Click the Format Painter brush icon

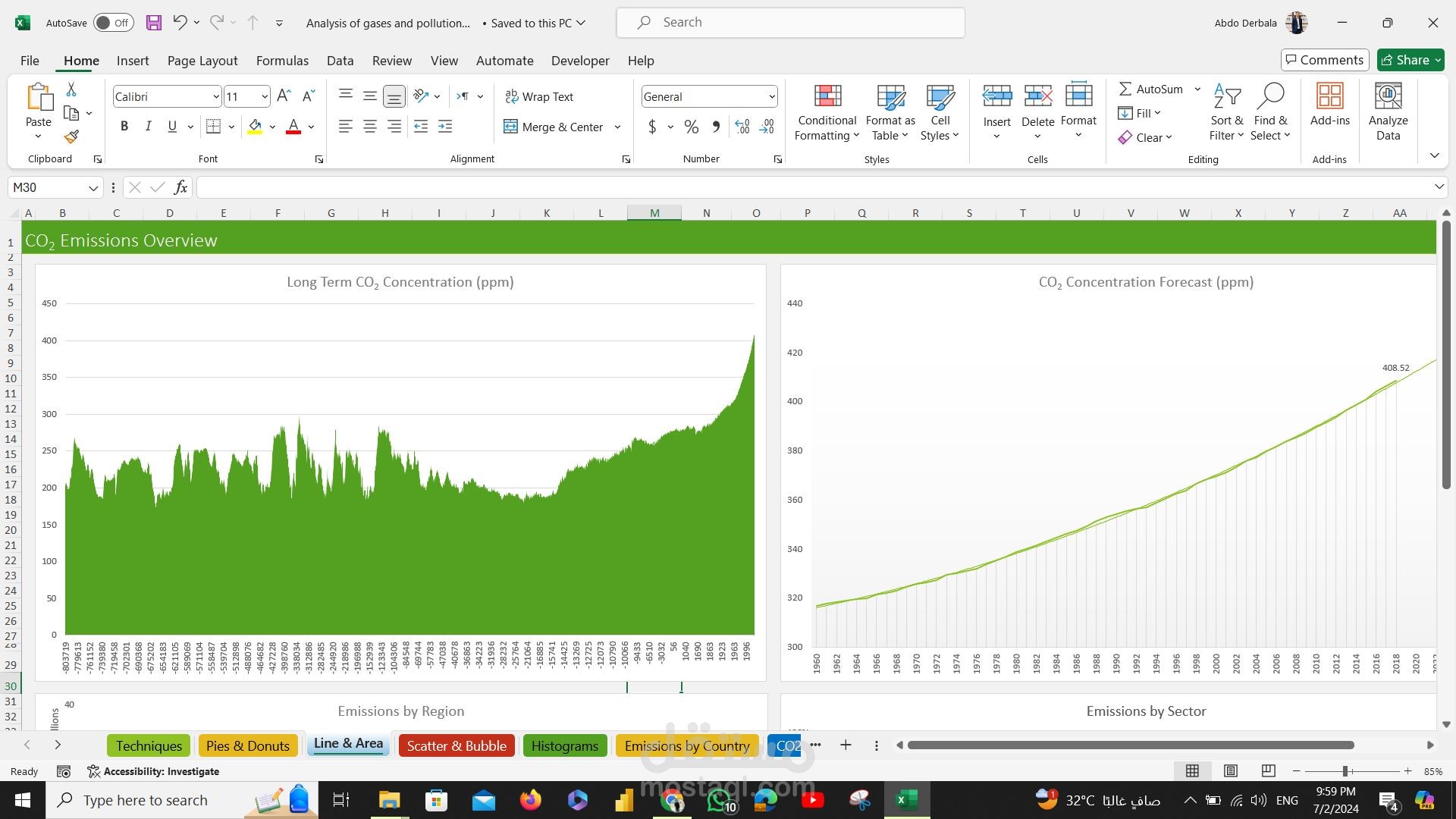coord(71,137)
